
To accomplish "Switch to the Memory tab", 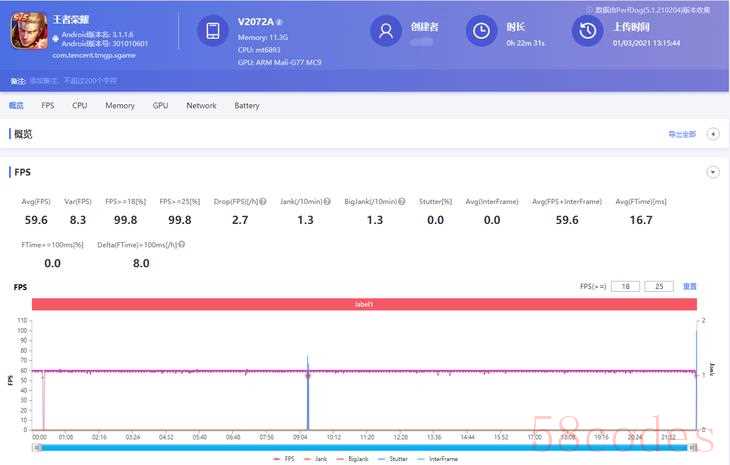I will click(120, 105).
